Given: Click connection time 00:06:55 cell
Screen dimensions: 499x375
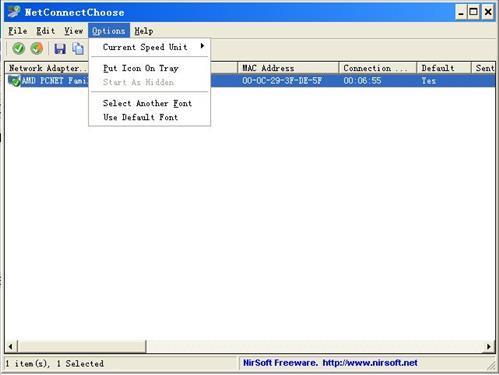Looking at the screenshot, I should tap(362, 81).
